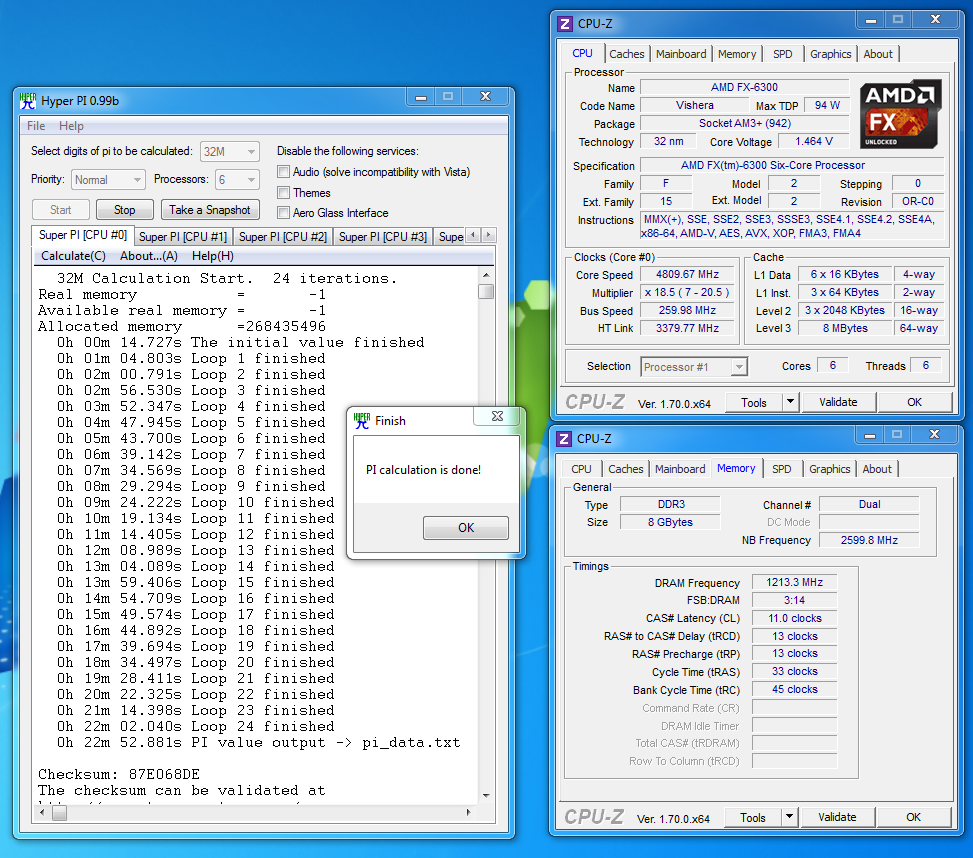973x858 pixels.
Task: Open the Help menu in Hyper PI
Action: [71, 126]
